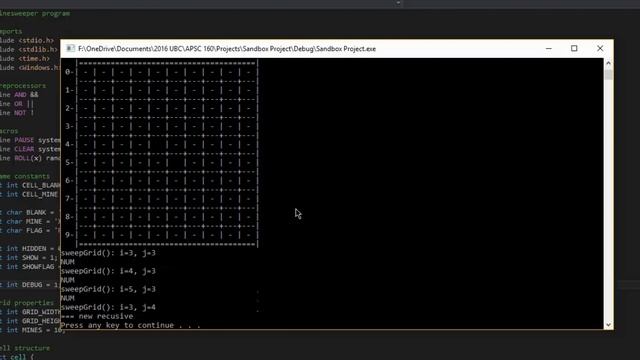Image resolution: width=640 pixels, height=360 pixels.
Task: Click the row label "6-" in grid
Action: coord(69,180)
